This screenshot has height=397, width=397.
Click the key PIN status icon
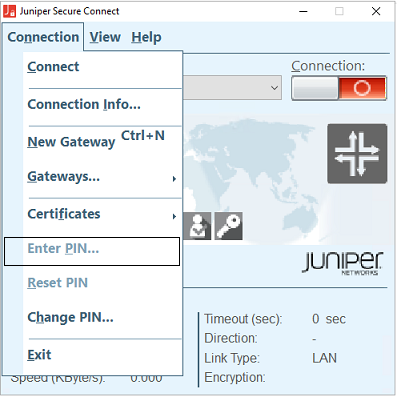pyautogui.click(x=229, y=226)
